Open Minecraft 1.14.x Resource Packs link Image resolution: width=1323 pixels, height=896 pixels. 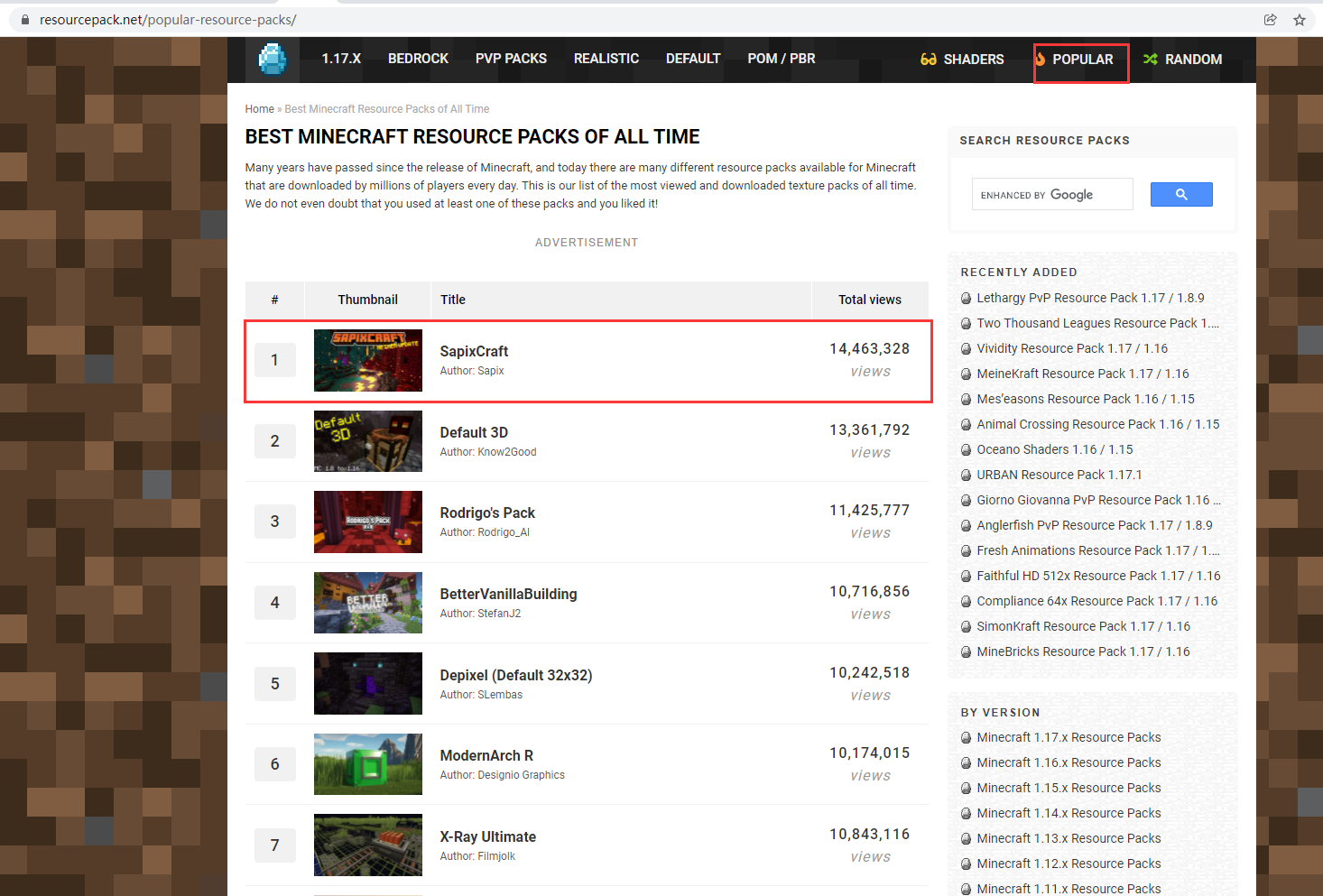click(x=1069, y=813)
